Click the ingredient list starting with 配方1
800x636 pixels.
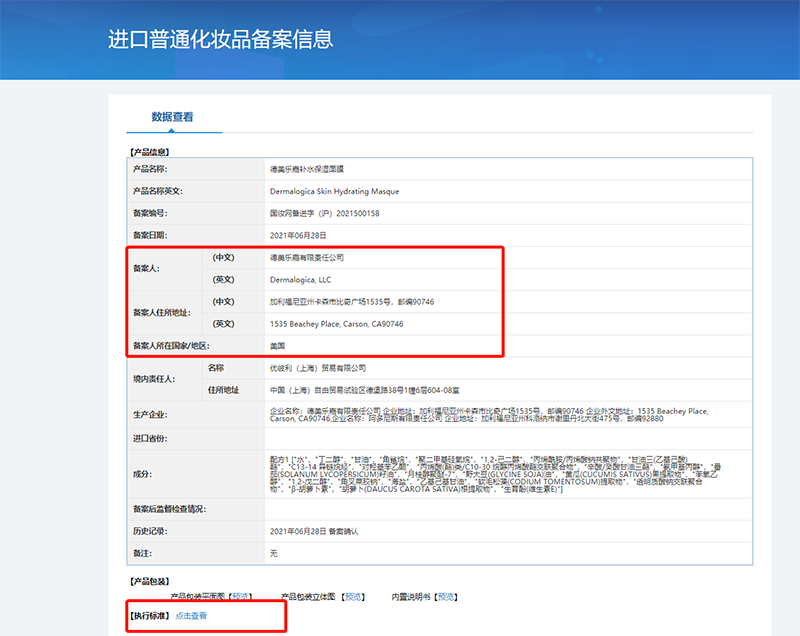pyautogui.click(x=495, y=474)
